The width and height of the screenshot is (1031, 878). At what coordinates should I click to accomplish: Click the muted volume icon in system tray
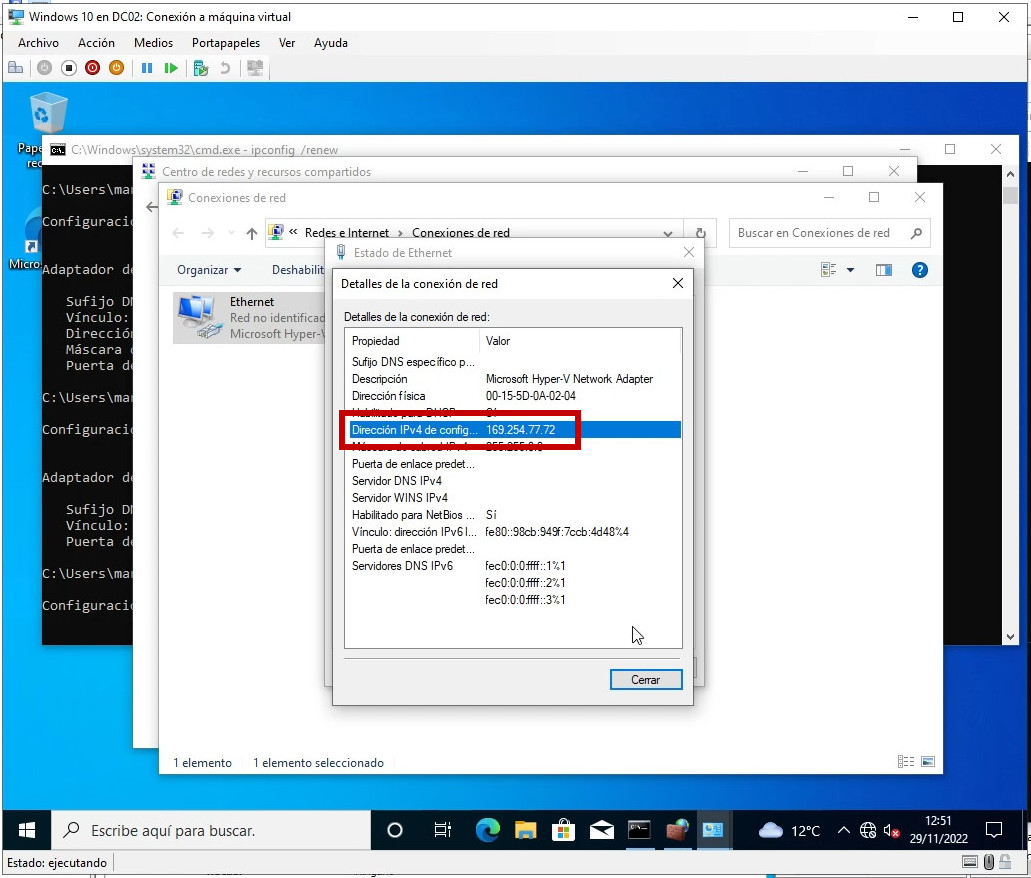tap(892, 831)
